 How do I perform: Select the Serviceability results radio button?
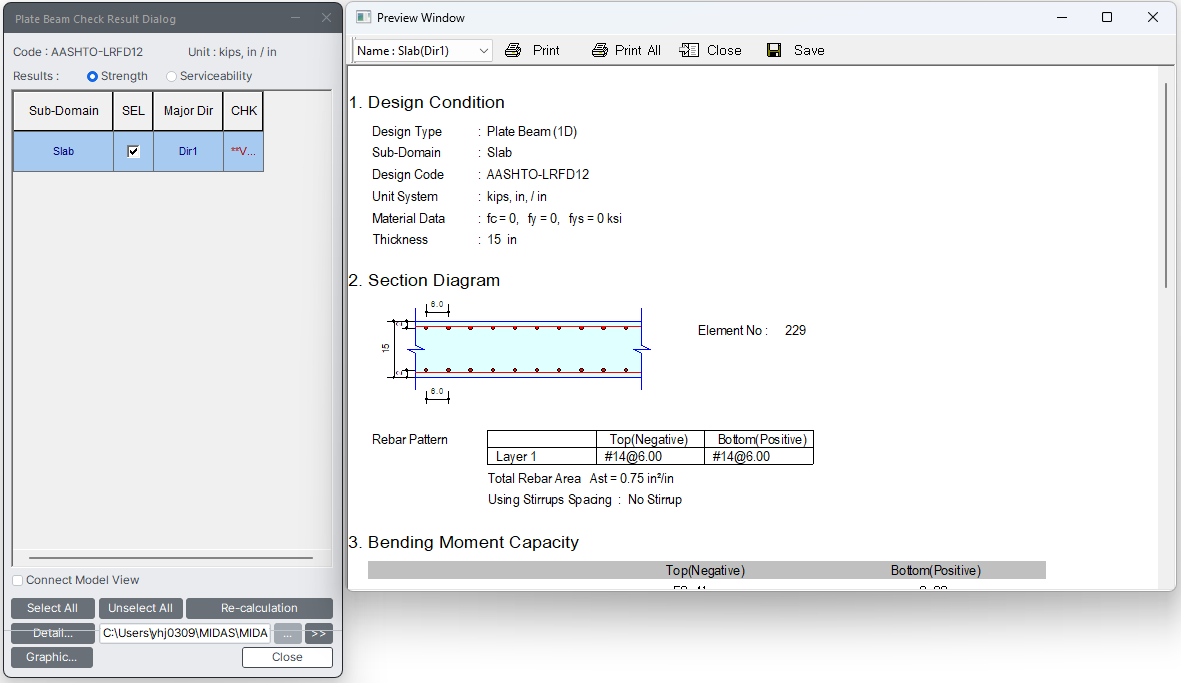point(172,76)
